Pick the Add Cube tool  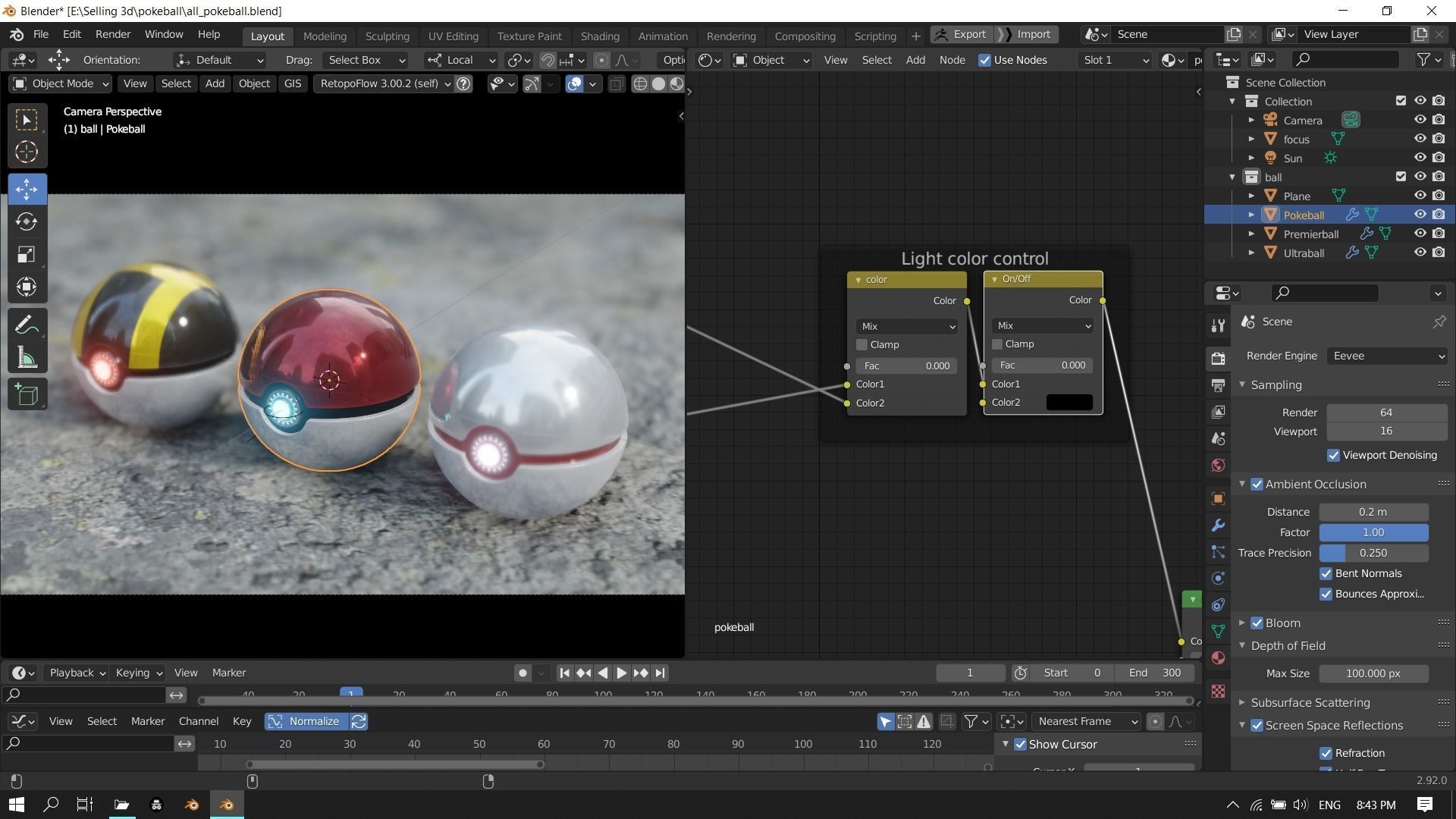27,394
